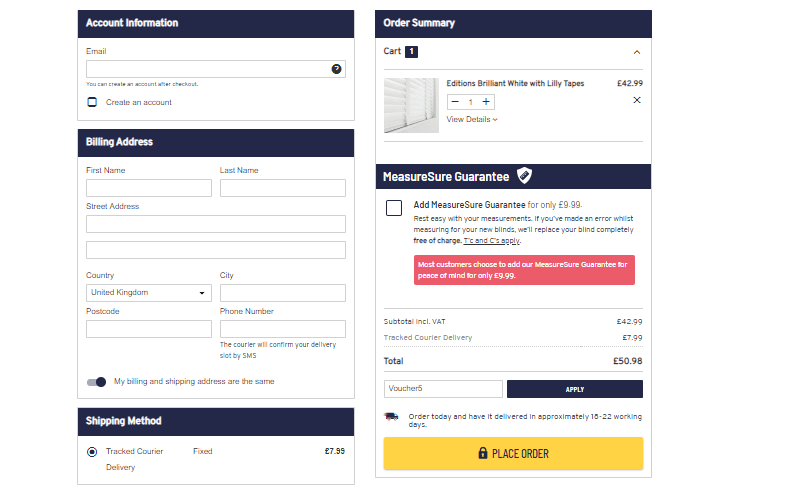Check Add MeasureSure Guarantee box
The image size is (792, 490).
[394, 208]
